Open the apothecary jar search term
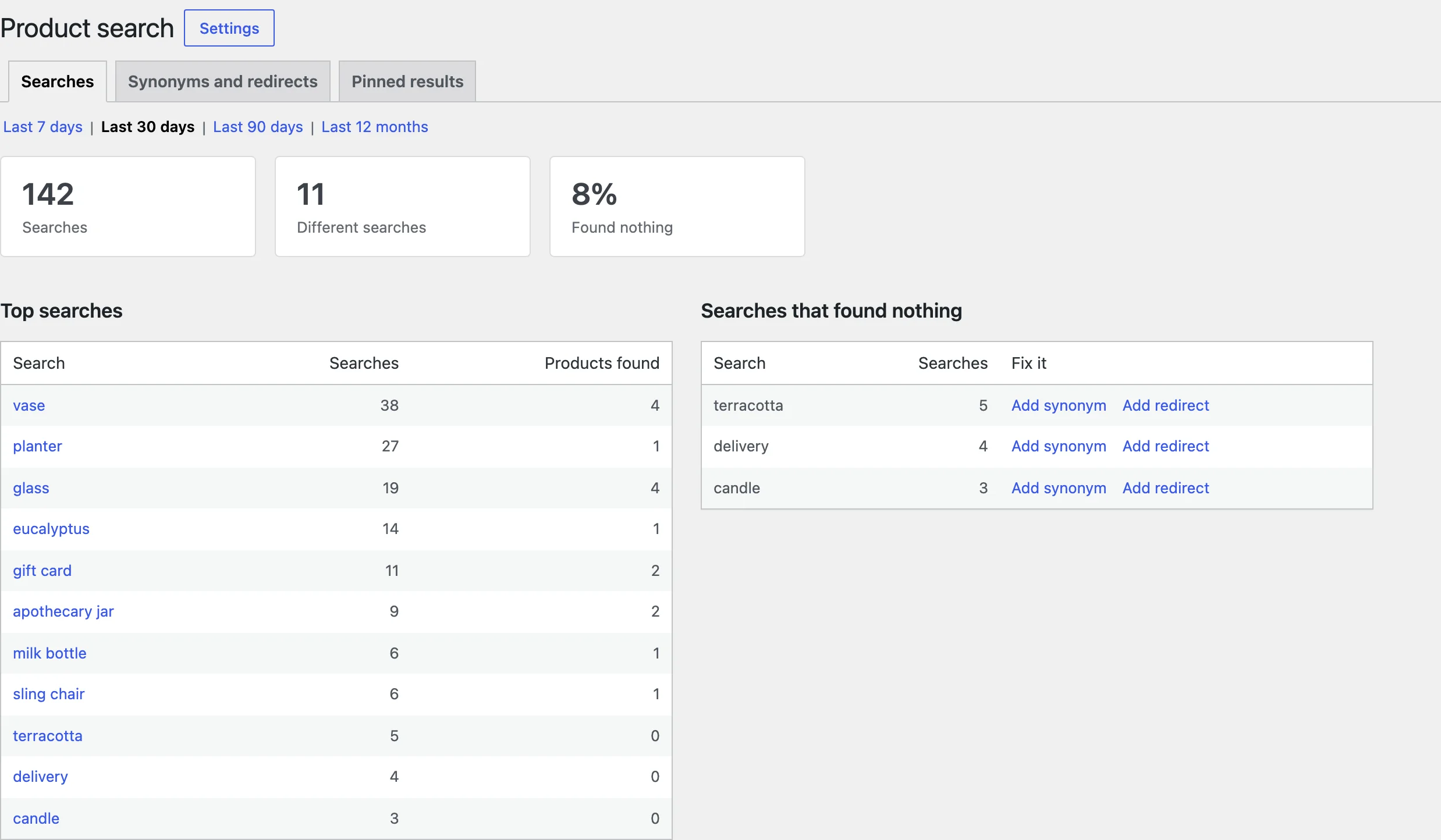The image size is (1441, 840). tap(63, 611)
